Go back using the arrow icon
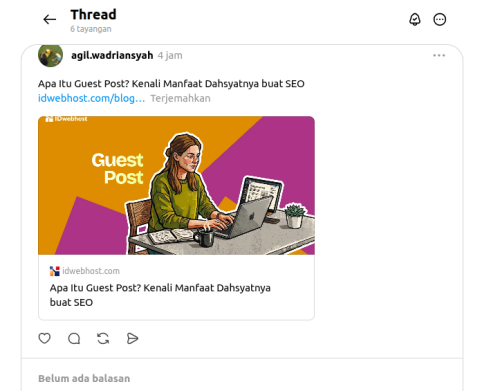The width and height of the screenshot is (500, 391). click(x=50, y=19)
